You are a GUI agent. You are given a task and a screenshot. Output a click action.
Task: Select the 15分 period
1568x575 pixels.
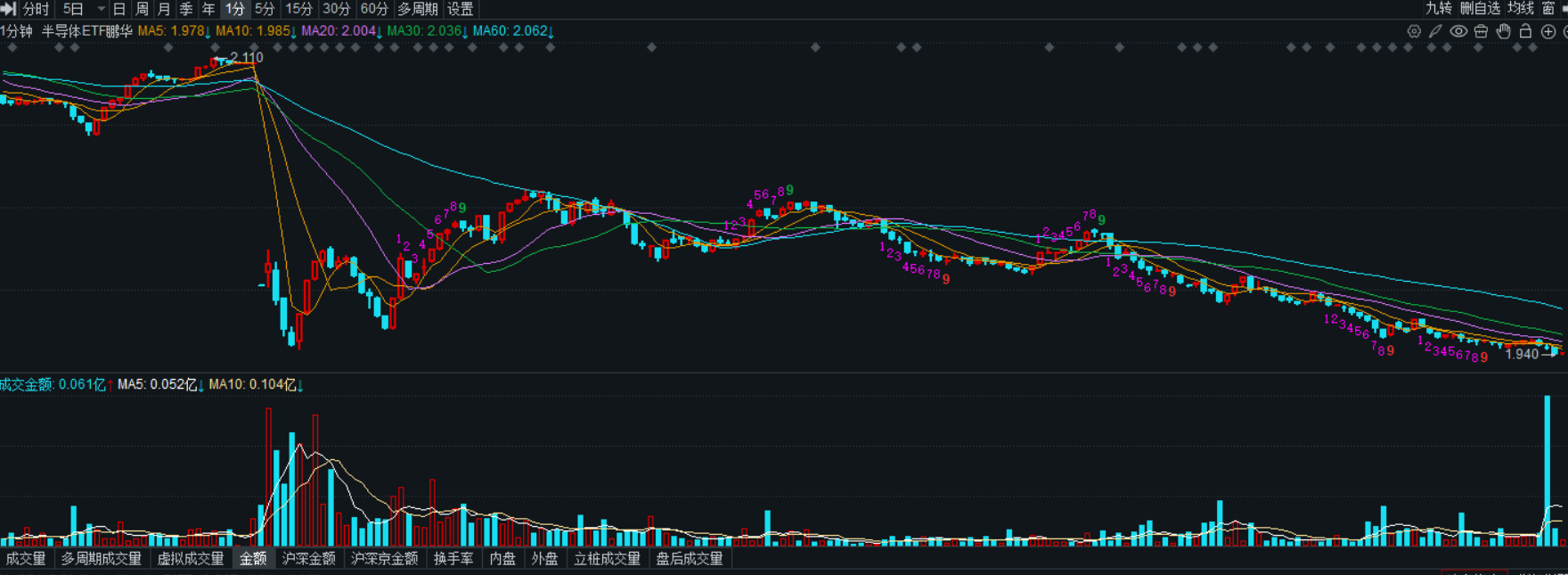pos(299,9)
